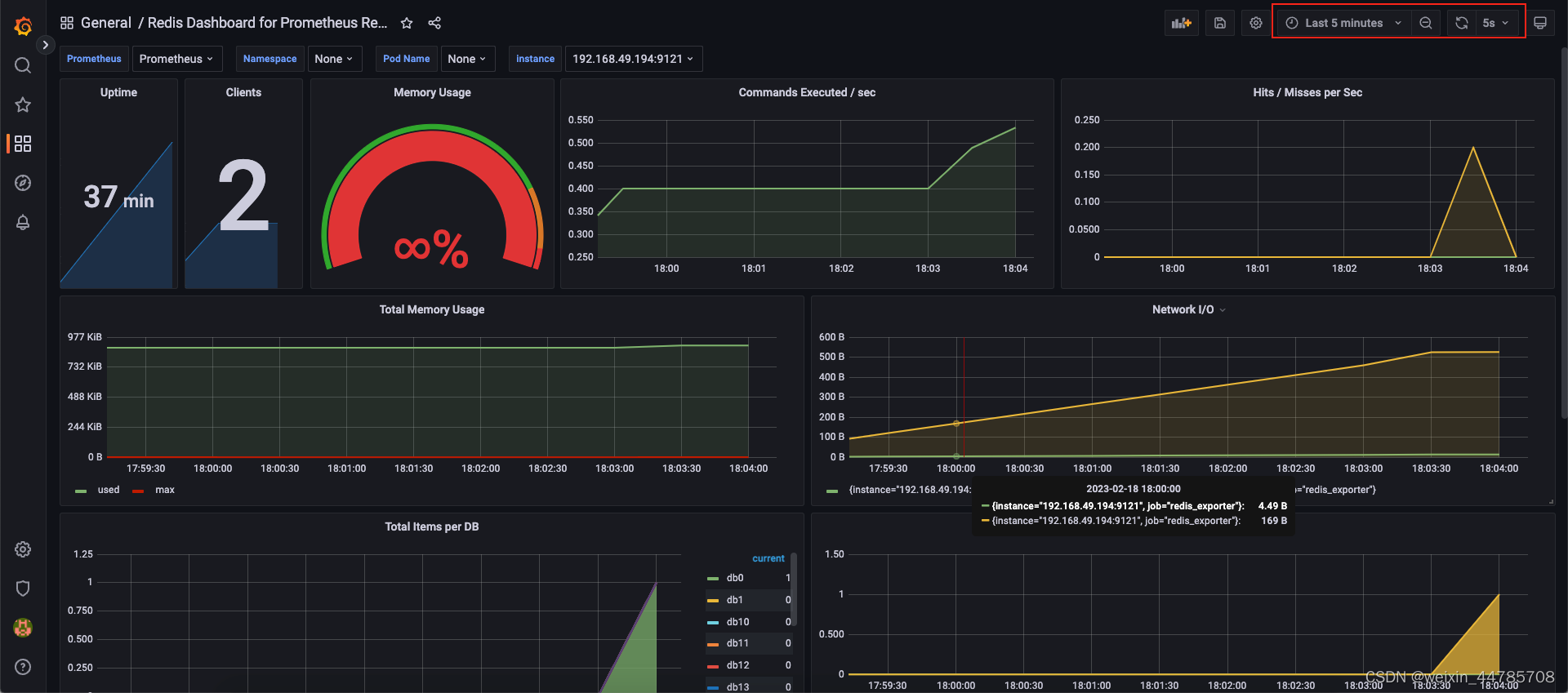Click the Memory Usage panel title
This screenshot has height=693, width=1568.
coord(432,92)
